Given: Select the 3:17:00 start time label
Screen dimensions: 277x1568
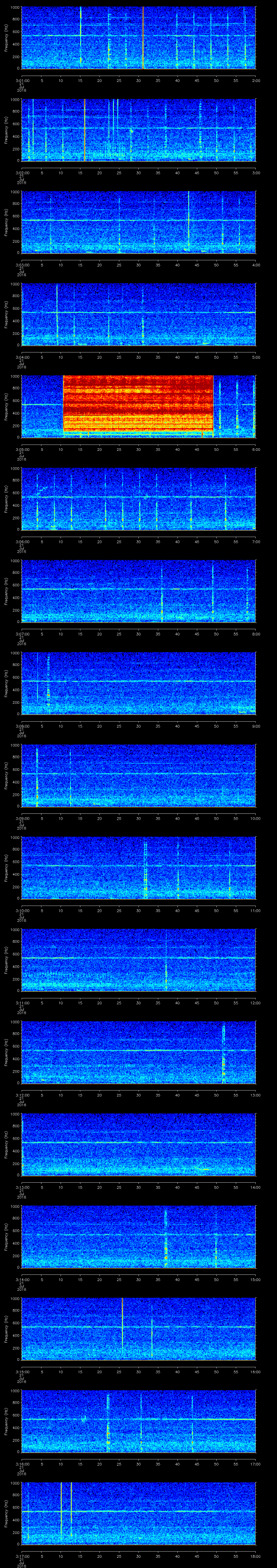Looking at the screenshot, I should [x=22, y=1557].
